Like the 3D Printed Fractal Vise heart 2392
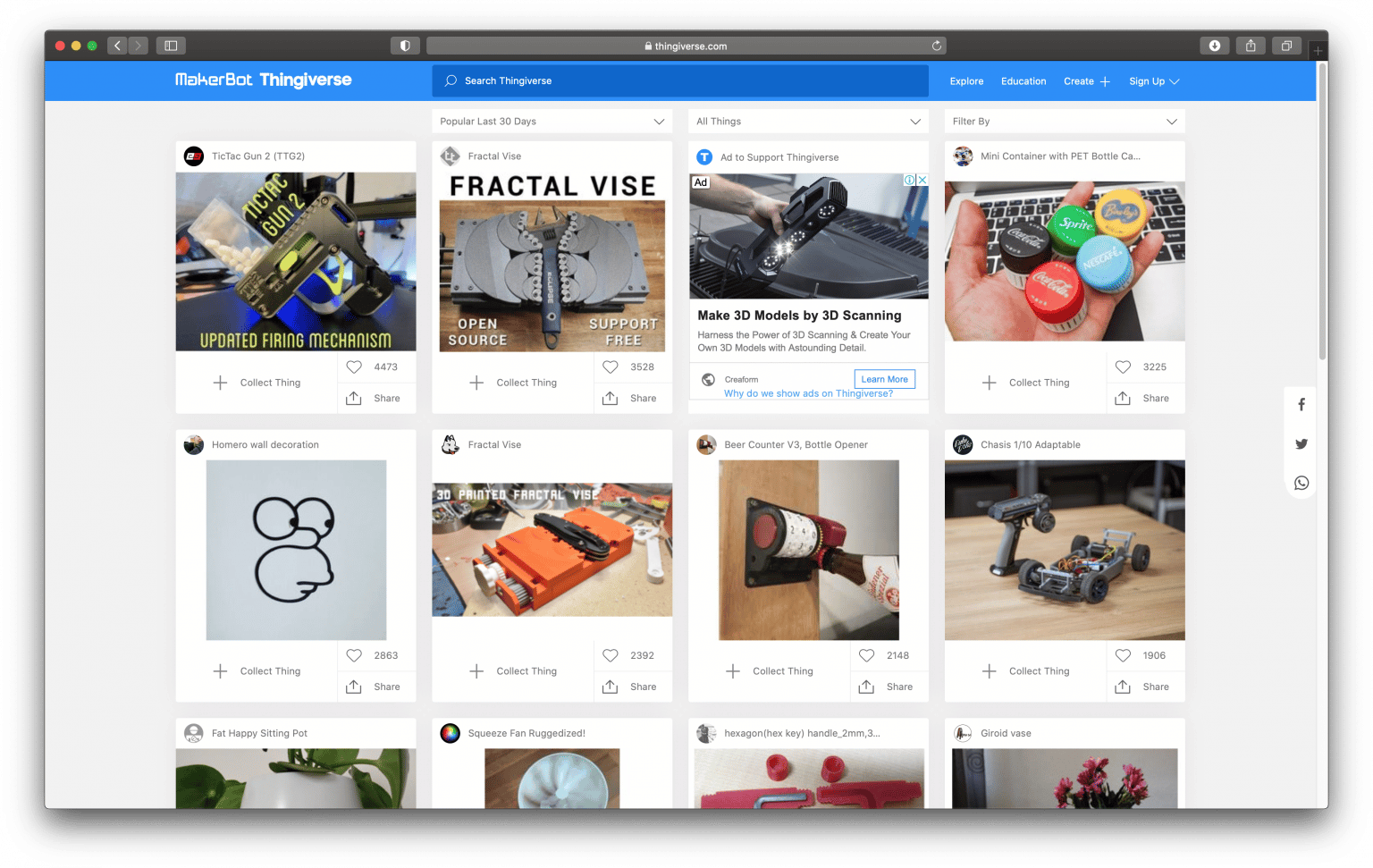1373x868 pixels. coord(611,655)
